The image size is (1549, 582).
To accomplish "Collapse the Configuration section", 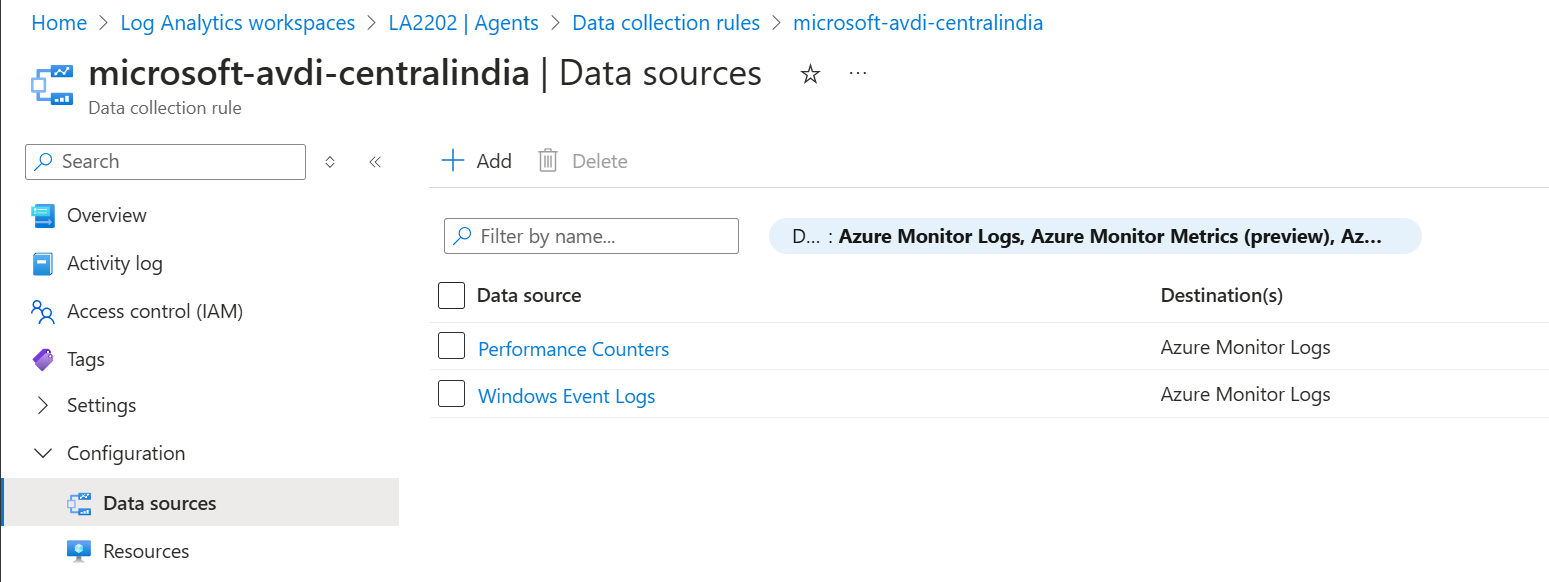I will (x=43, y=453).
